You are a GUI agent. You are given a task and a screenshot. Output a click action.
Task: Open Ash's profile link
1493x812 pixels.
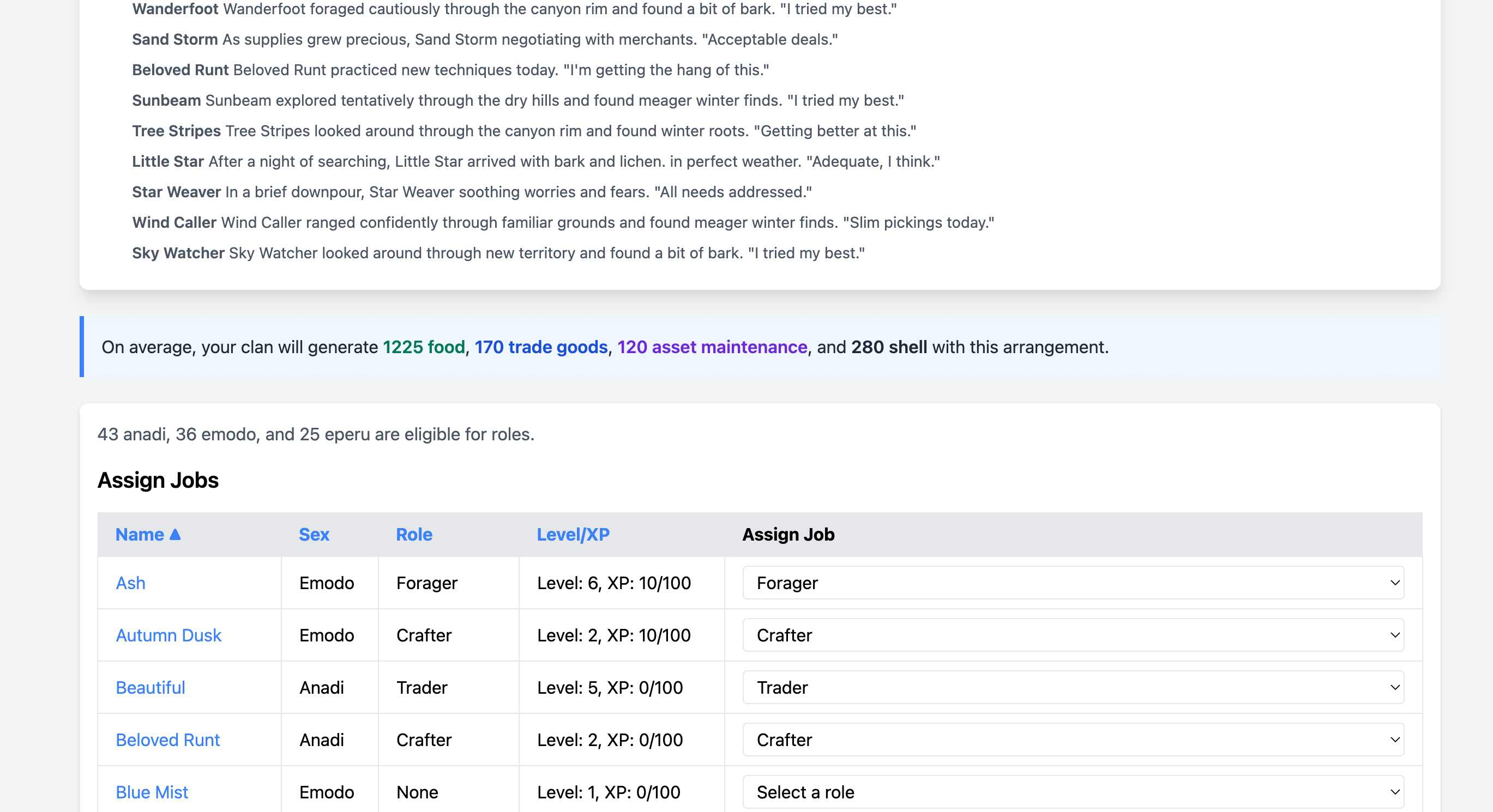[x=130, y=583]
